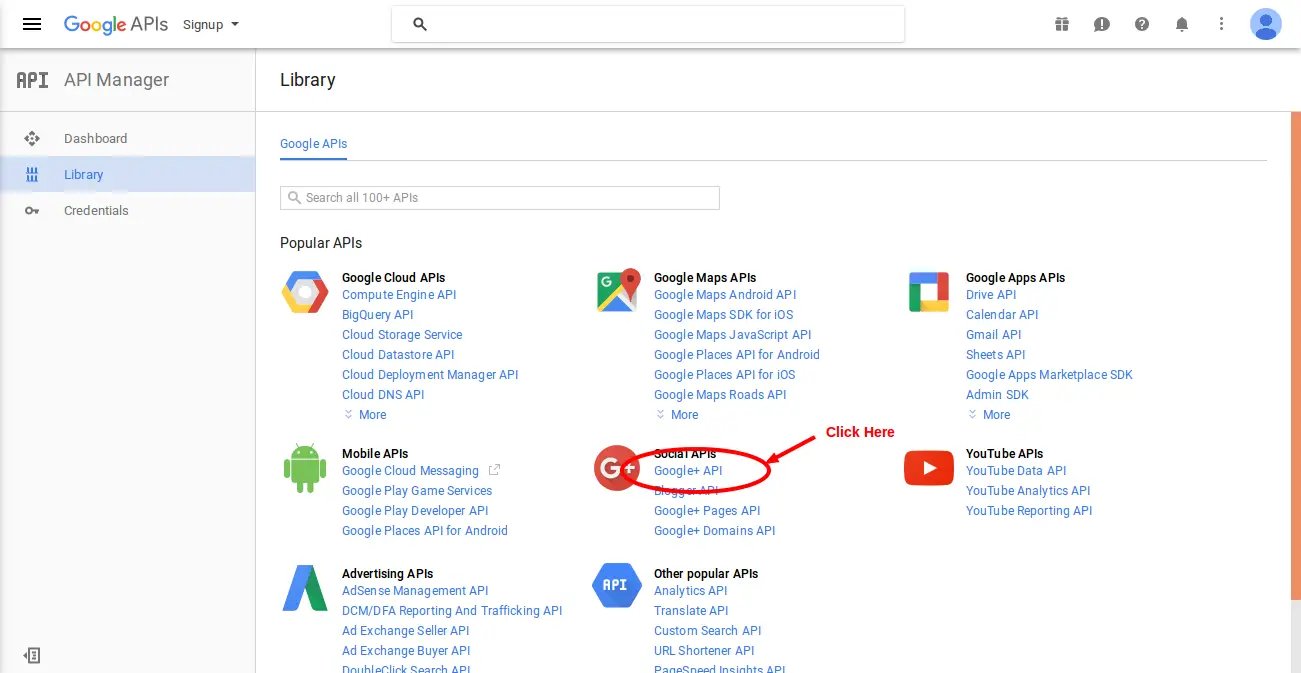The image size is (1301, 673).
Task: Click the Google Maps APIs icon
Action: [x=617, y=291]
